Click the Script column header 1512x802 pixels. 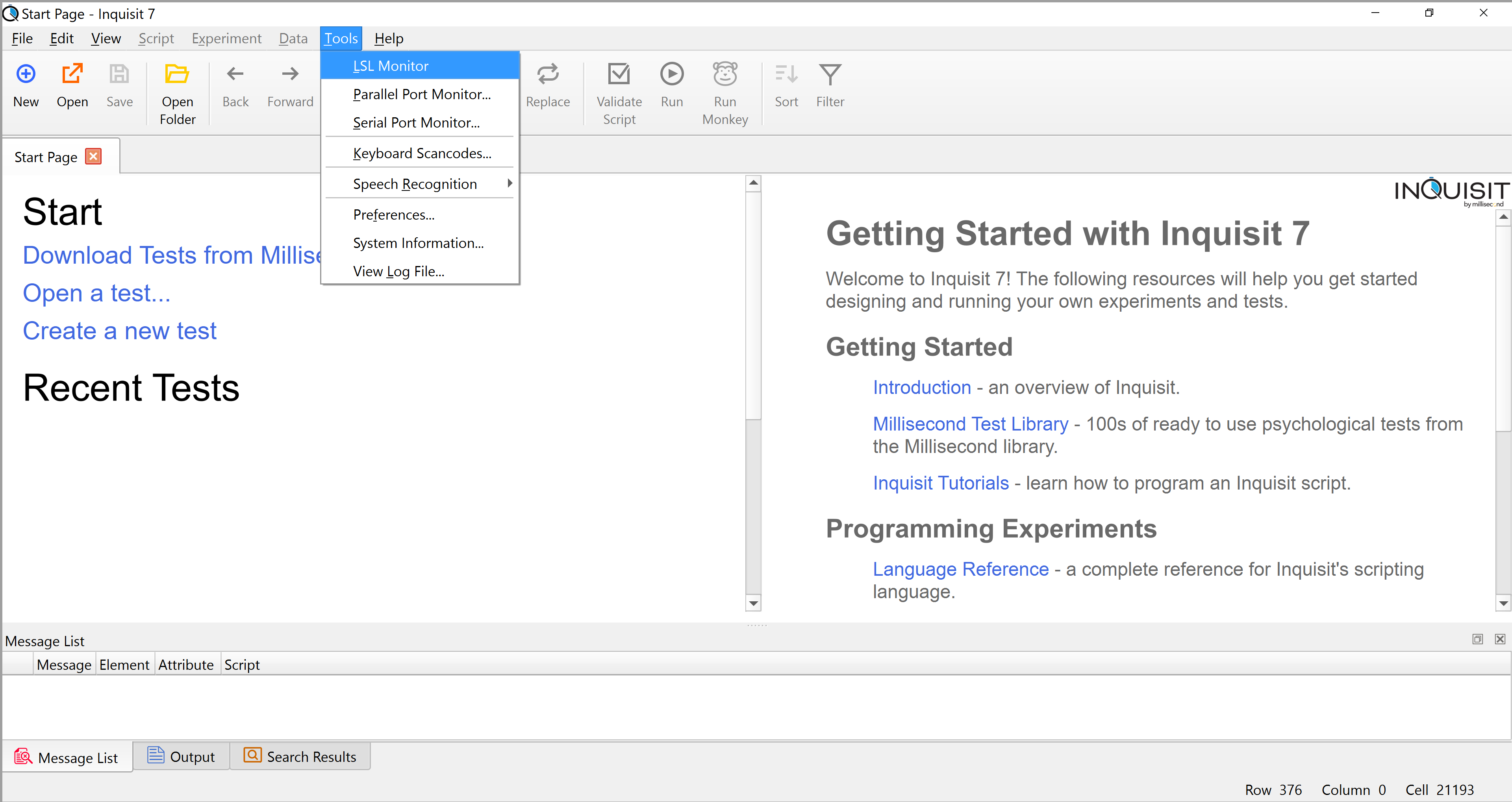coord(242,664)
